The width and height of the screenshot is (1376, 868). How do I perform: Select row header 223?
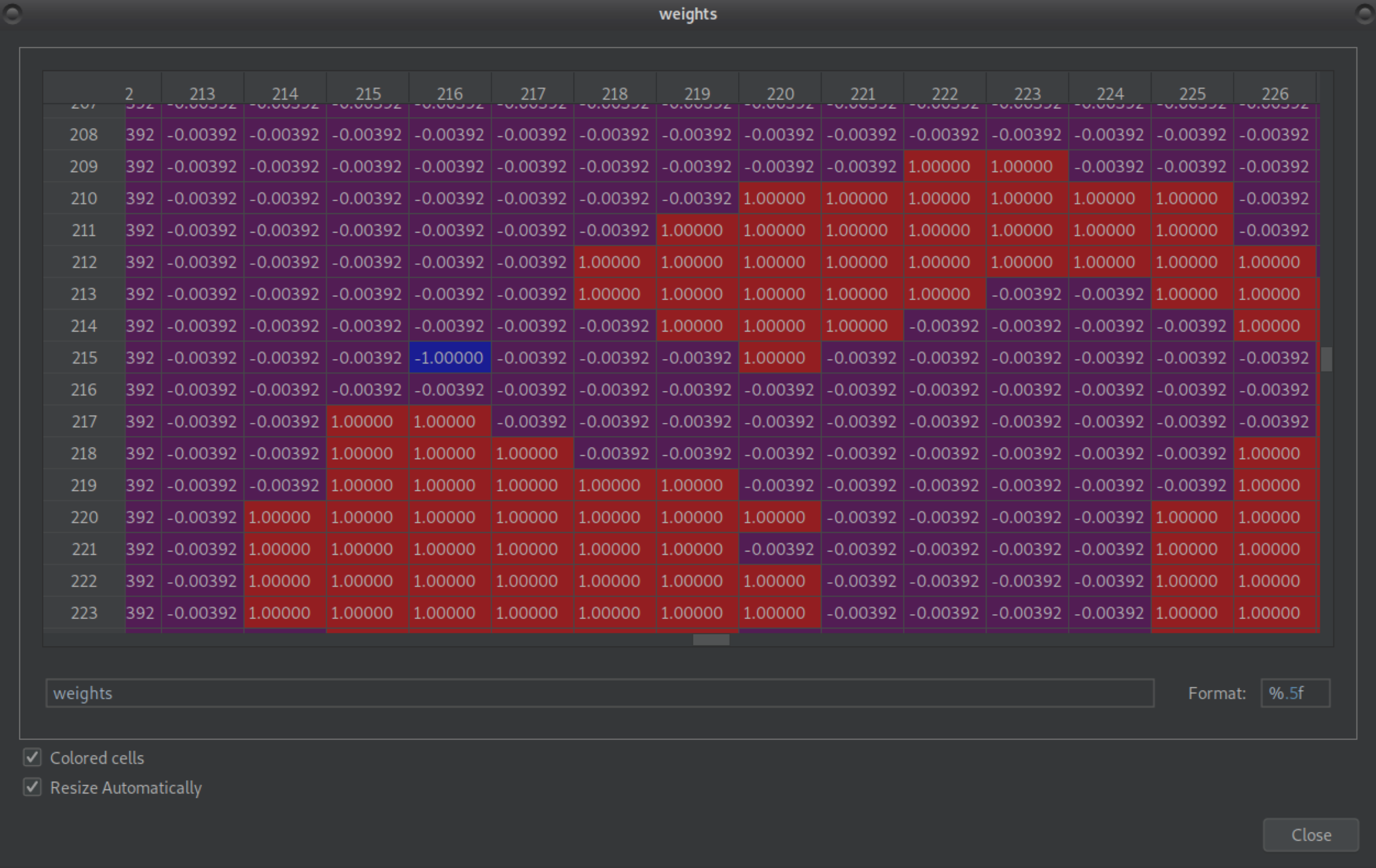pos(84,613)
